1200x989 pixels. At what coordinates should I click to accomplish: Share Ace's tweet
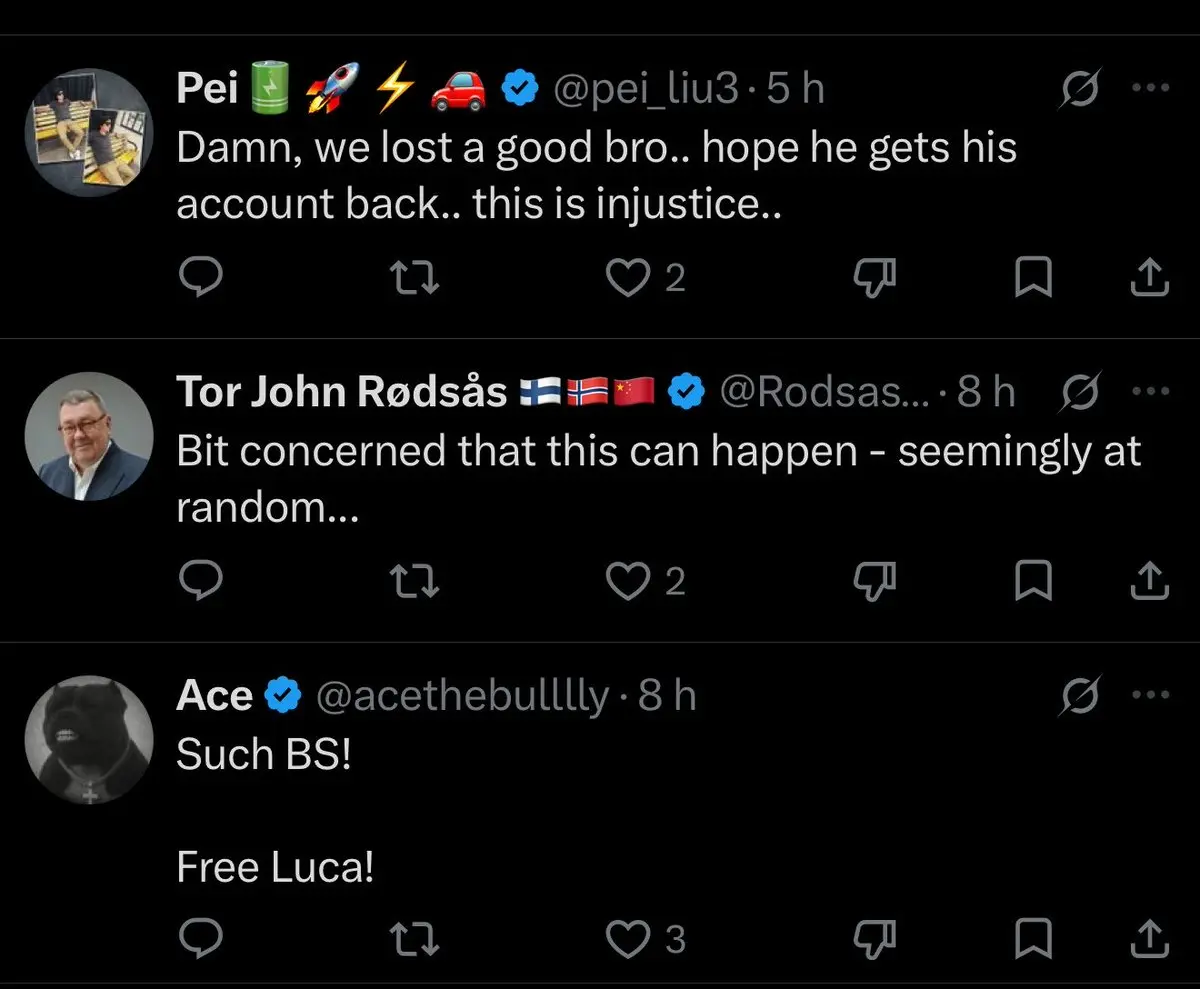click(x=1149, y=938)
